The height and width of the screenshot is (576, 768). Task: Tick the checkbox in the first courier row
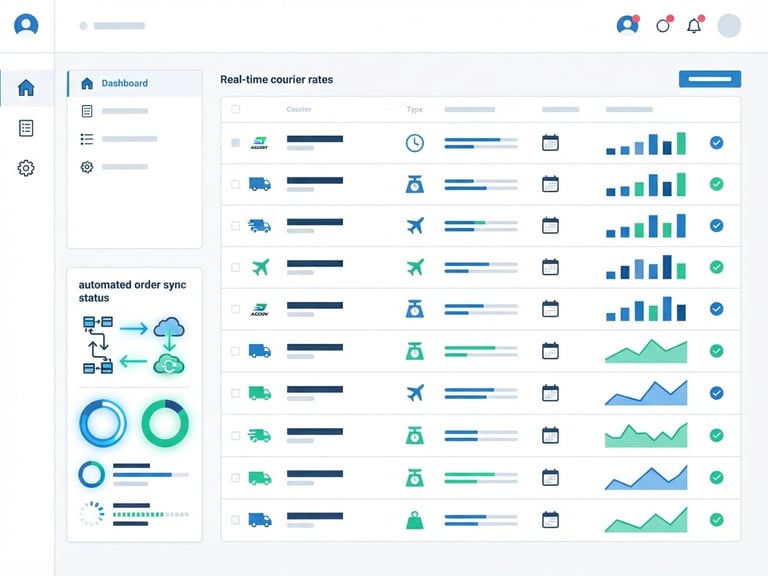[x=236, y=143]
